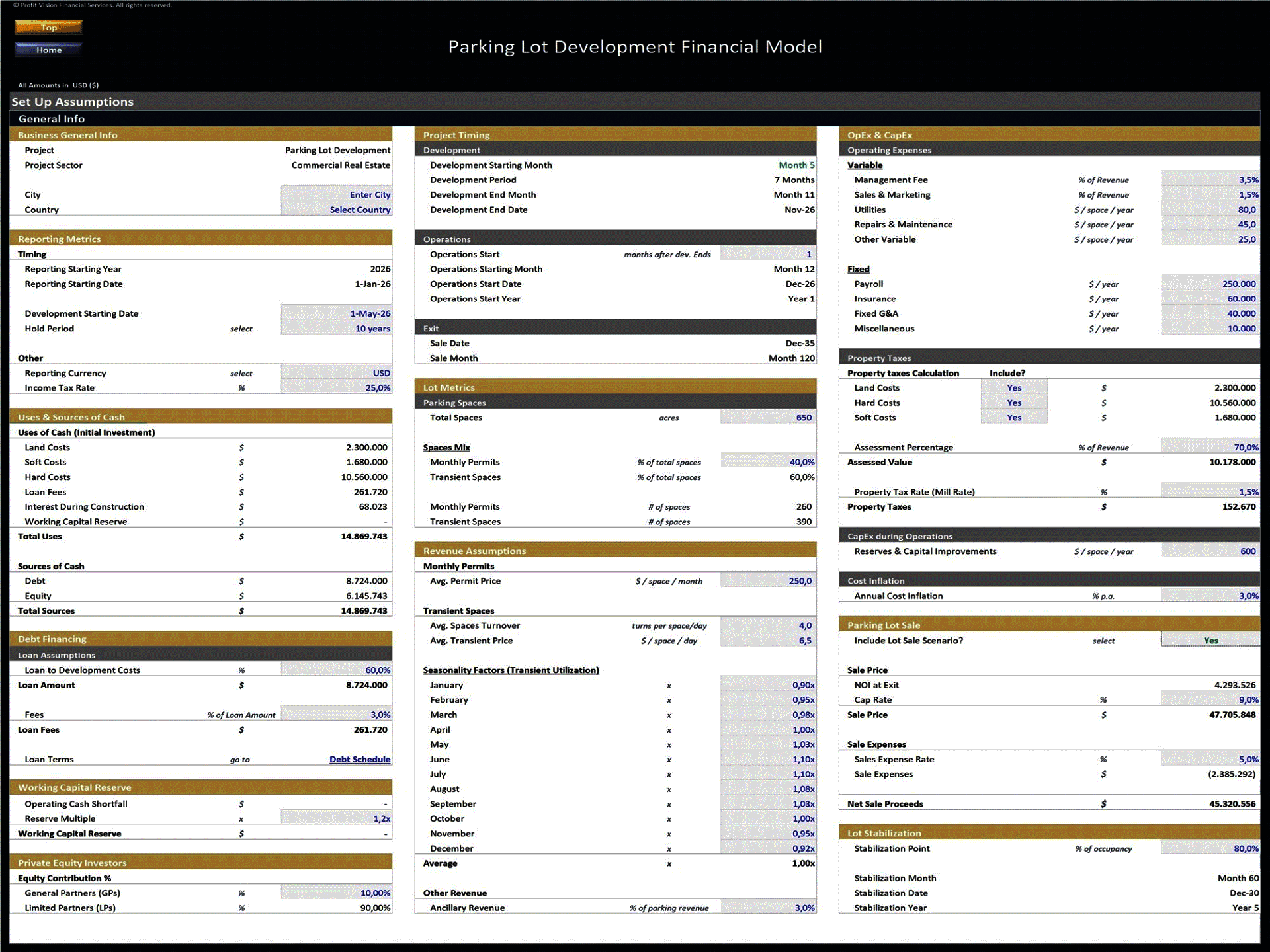Toggle Hard Costs include Yes cell
This screenshot has height=952, width=1270.
(1014, 403)
